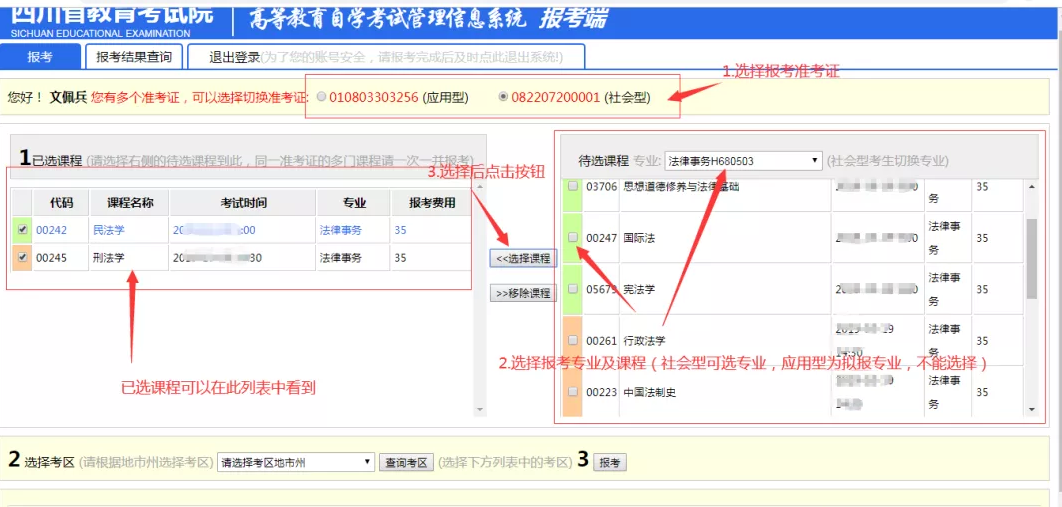Click the 宪法学 course name
Viewport: 1062px width, 507px height.
[639, 290]
